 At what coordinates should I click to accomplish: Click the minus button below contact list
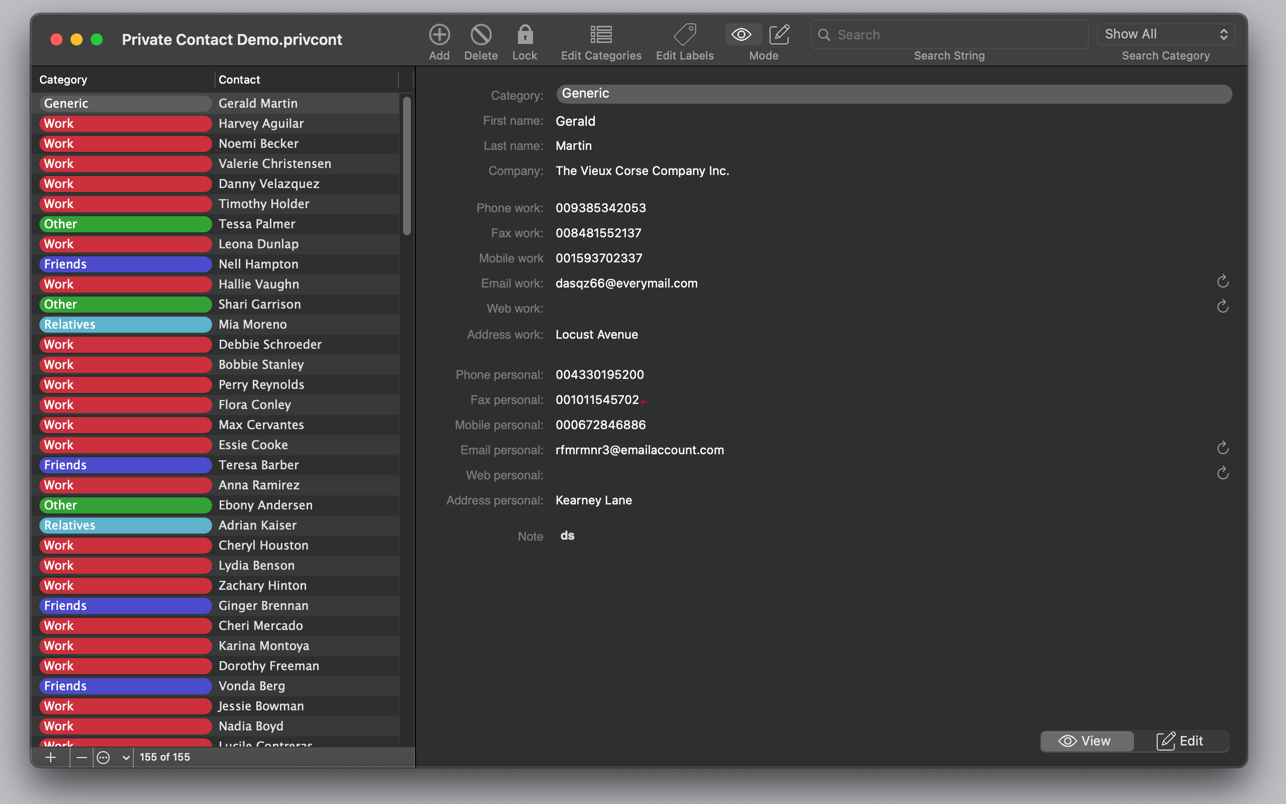point(81,758)
